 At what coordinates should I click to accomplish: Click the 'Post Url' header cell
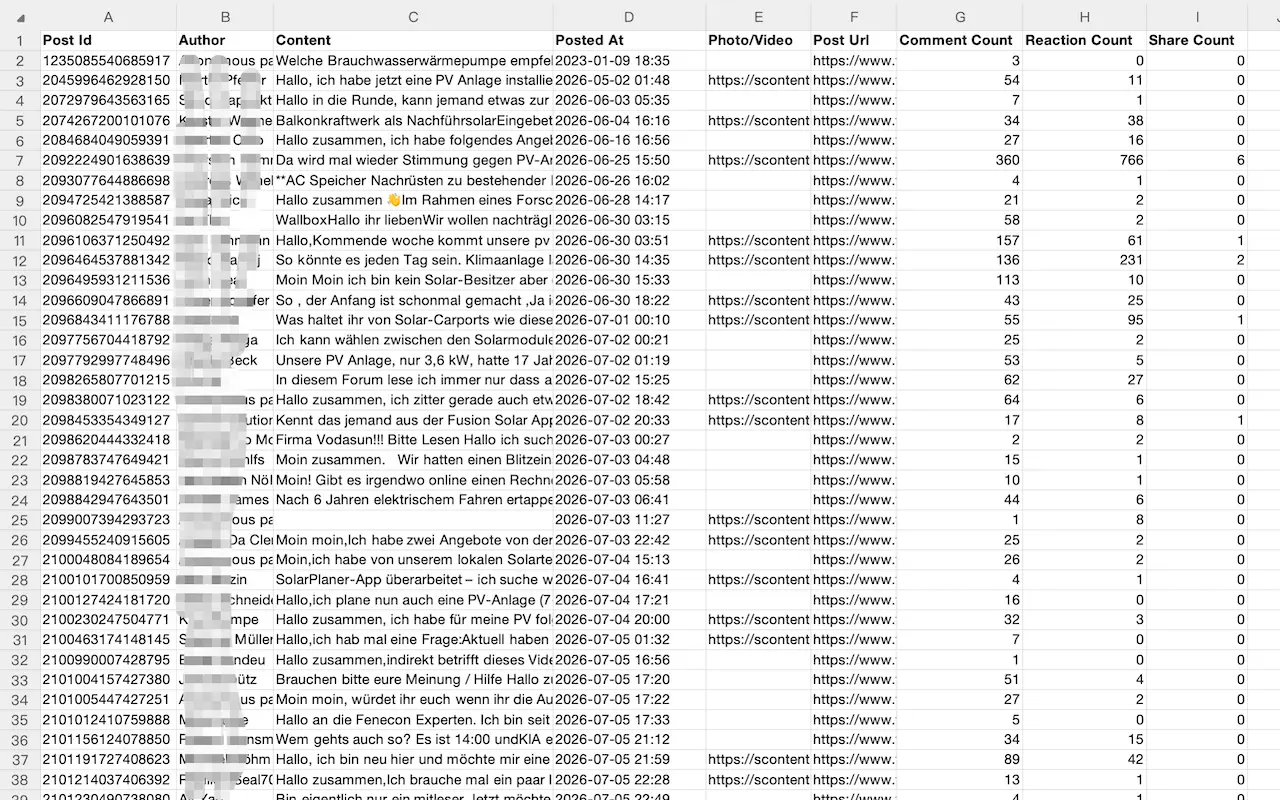(854, 40)
